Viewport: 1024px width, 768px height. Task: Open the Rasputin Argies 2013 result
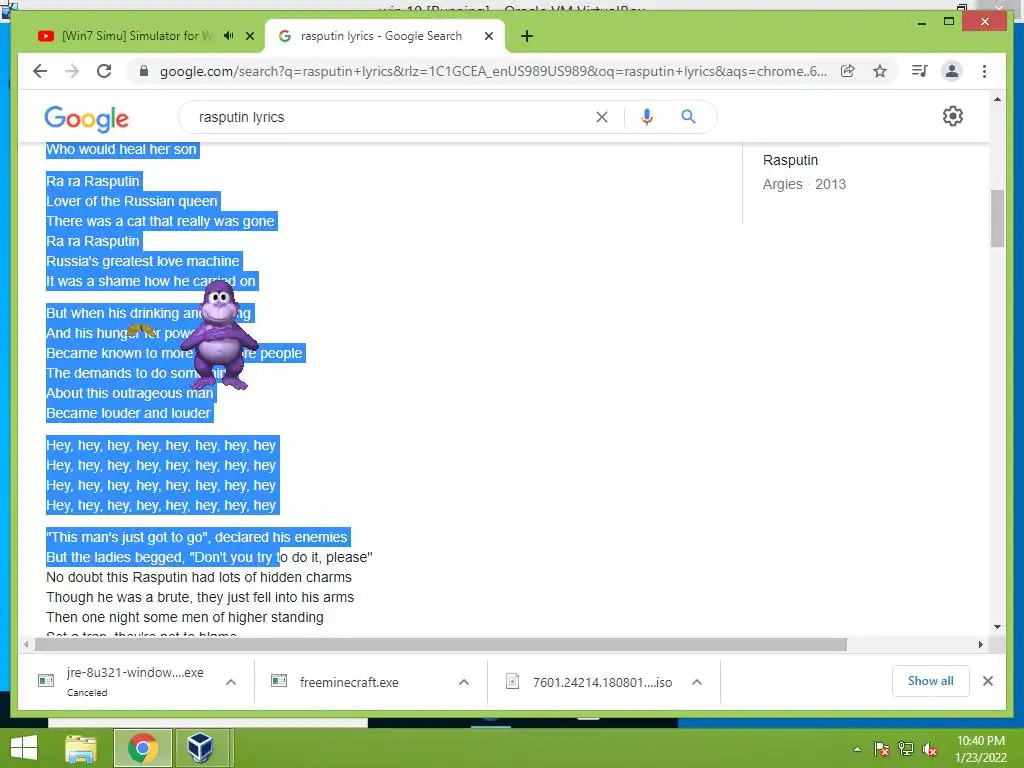(804, 172)
